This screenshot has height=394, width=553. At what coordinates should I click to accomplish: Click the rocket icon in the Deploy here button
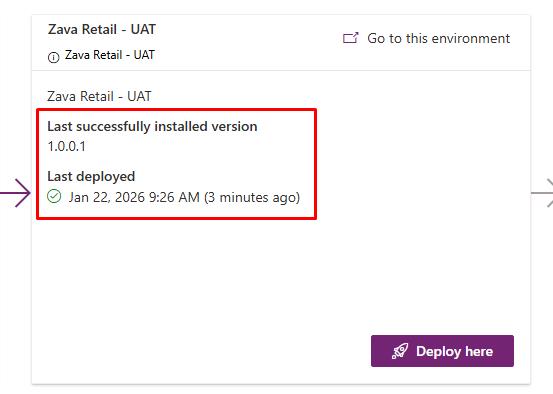pos(400,351)
